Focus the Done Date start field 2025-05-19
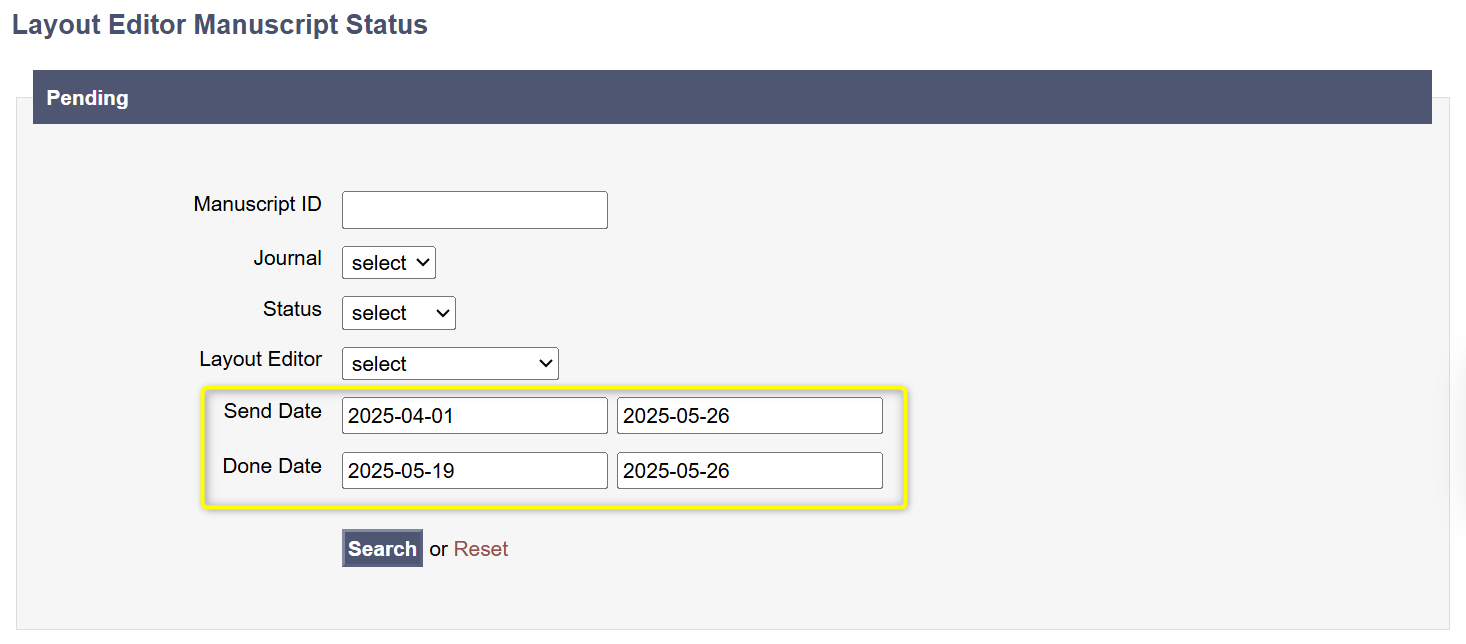1466x644 pixels. [474, 471]
